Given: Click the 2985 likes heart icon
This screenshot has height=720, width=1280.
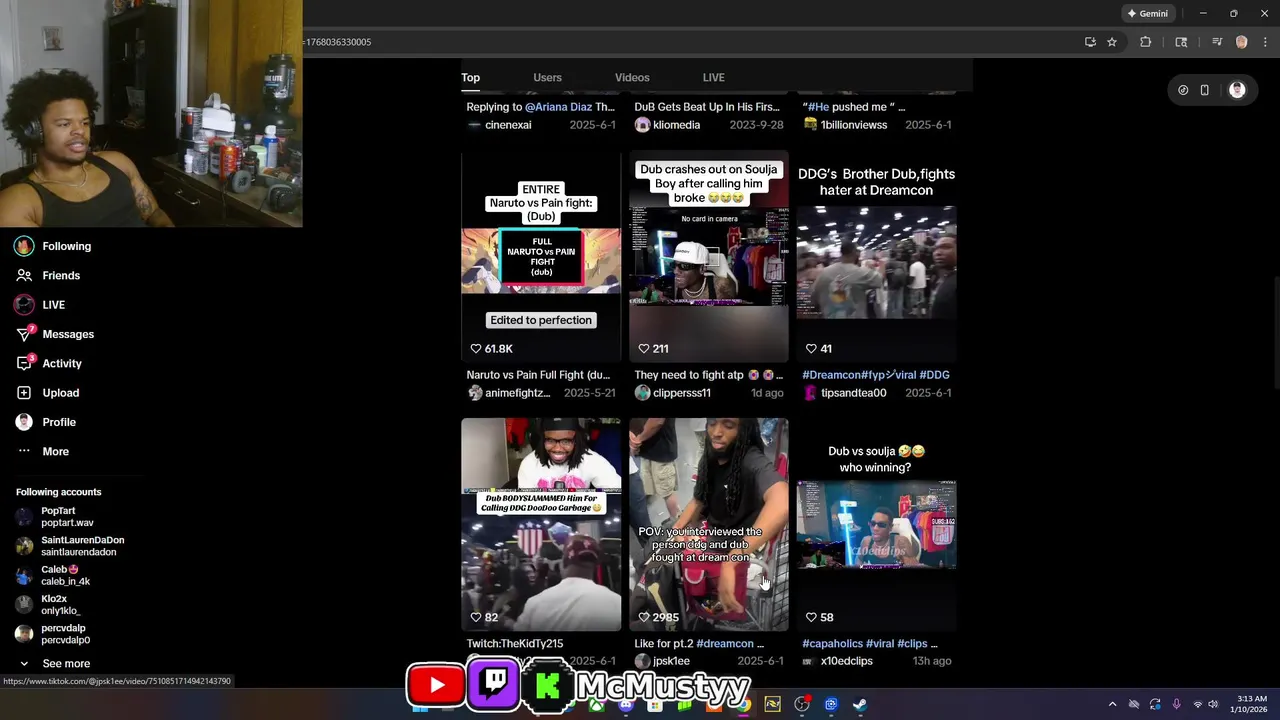Looking at the screenshot, I should (644, 617).
